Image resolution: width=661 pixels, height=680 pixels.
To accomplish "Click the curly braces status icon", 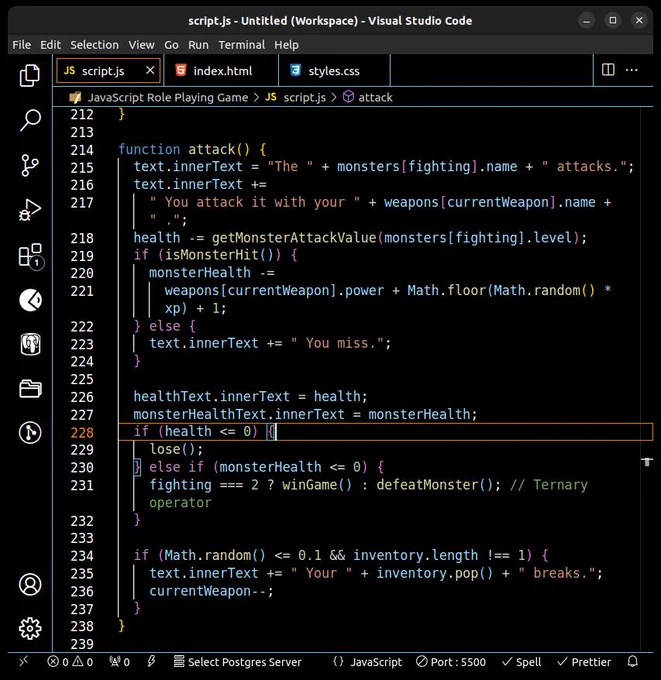I will coord(338,661).
